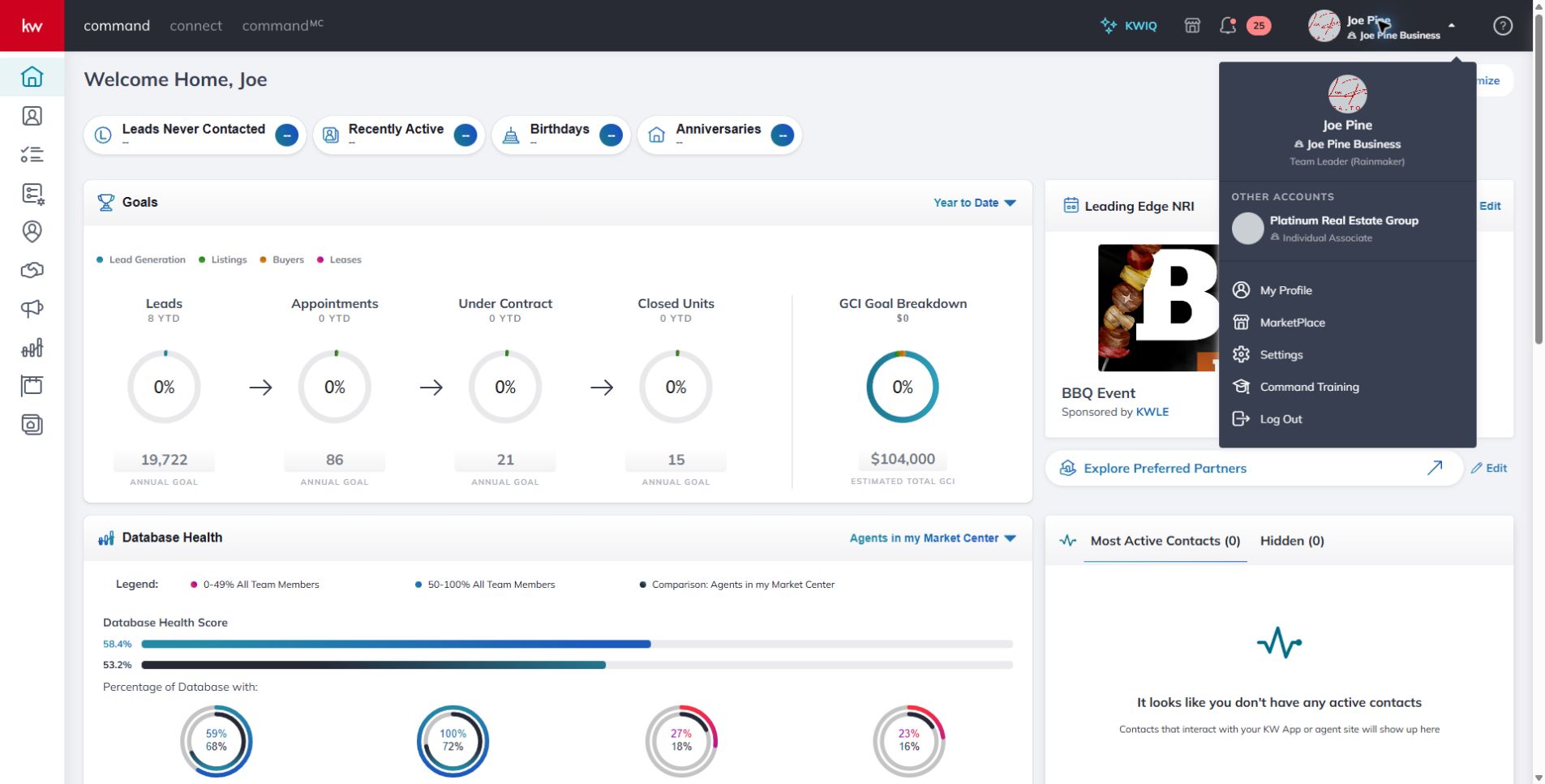Toggle the Leads Never Contacted collapse button

pyautogui.click(x=286, y=135)
